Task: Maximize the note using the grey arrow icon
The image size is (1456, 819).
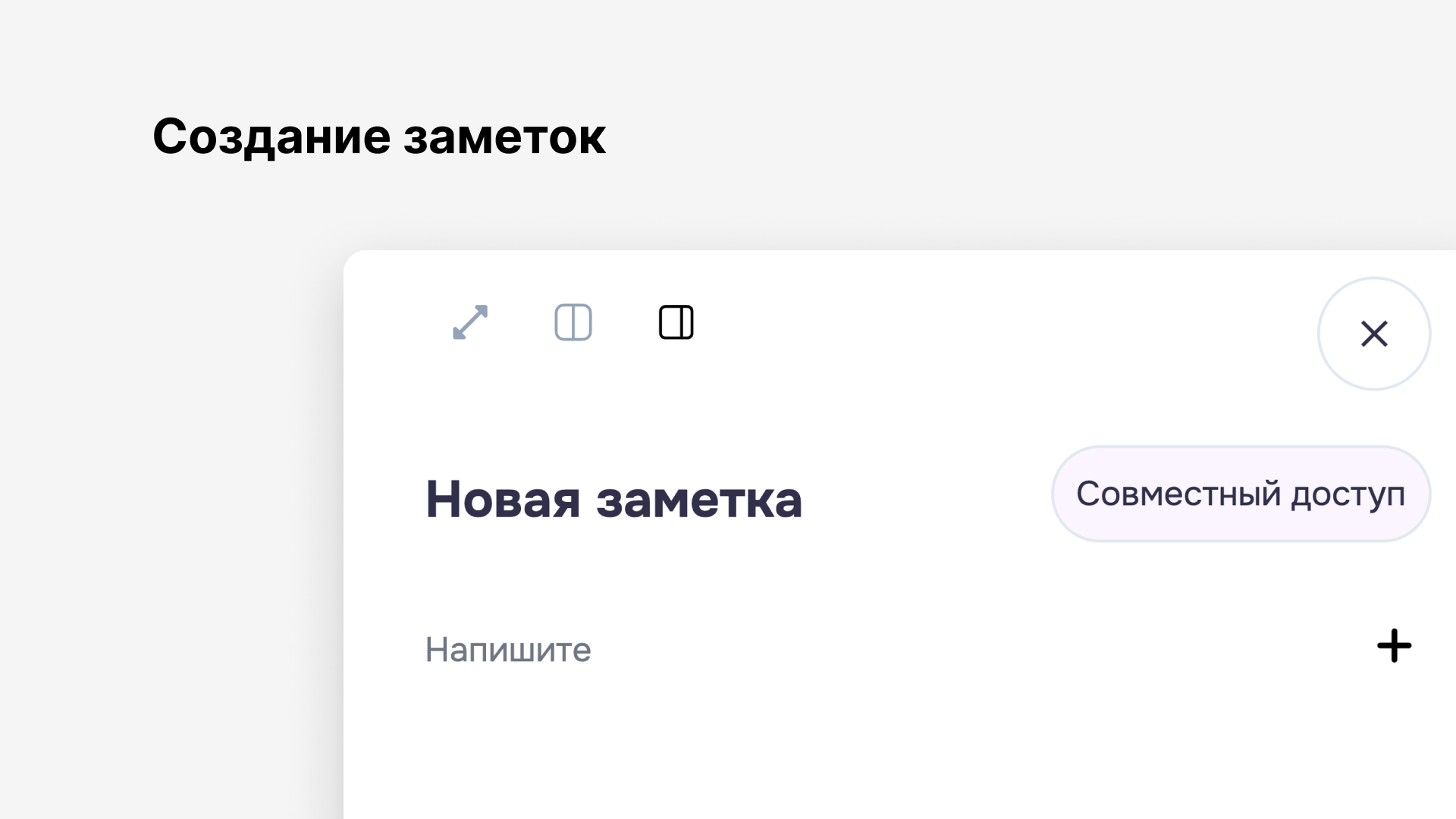Action: (x=470, y=322)
